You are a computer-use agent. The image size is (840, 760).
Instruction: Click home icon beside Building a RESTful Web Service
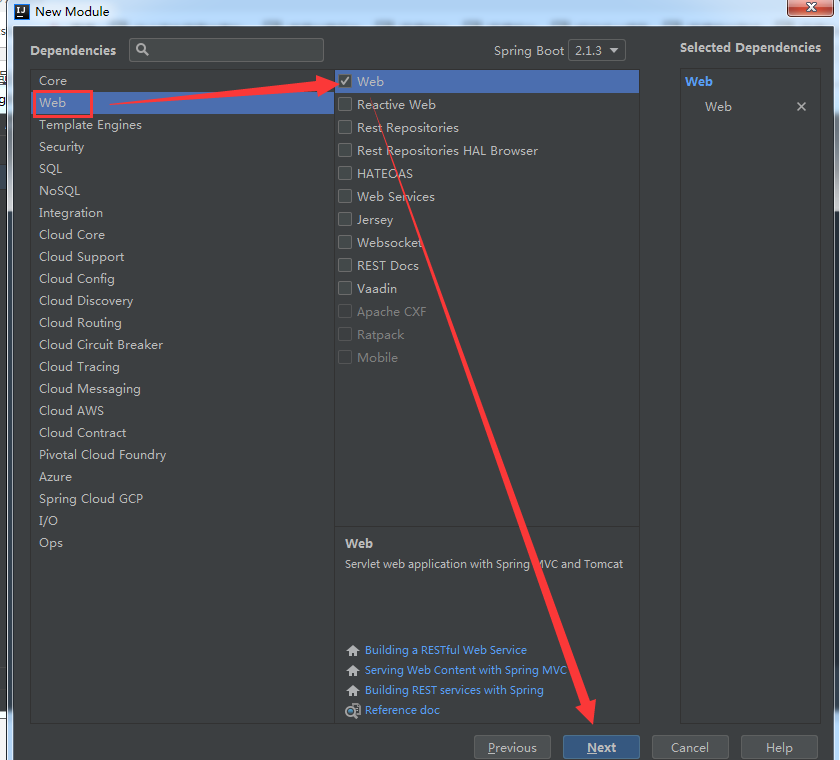click(352, 650)
